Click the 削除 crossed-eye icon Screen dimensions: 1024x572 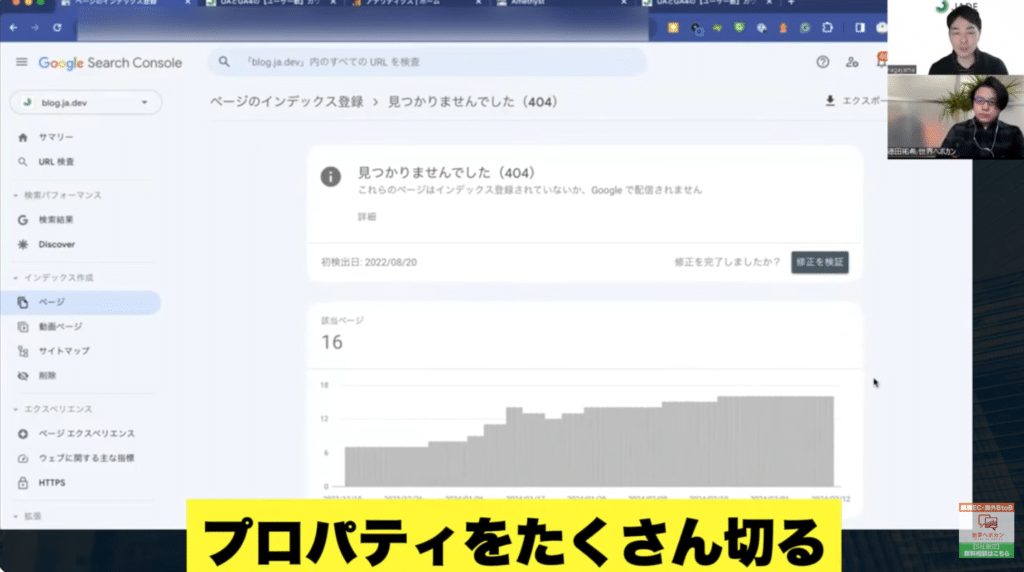(23, 376)
